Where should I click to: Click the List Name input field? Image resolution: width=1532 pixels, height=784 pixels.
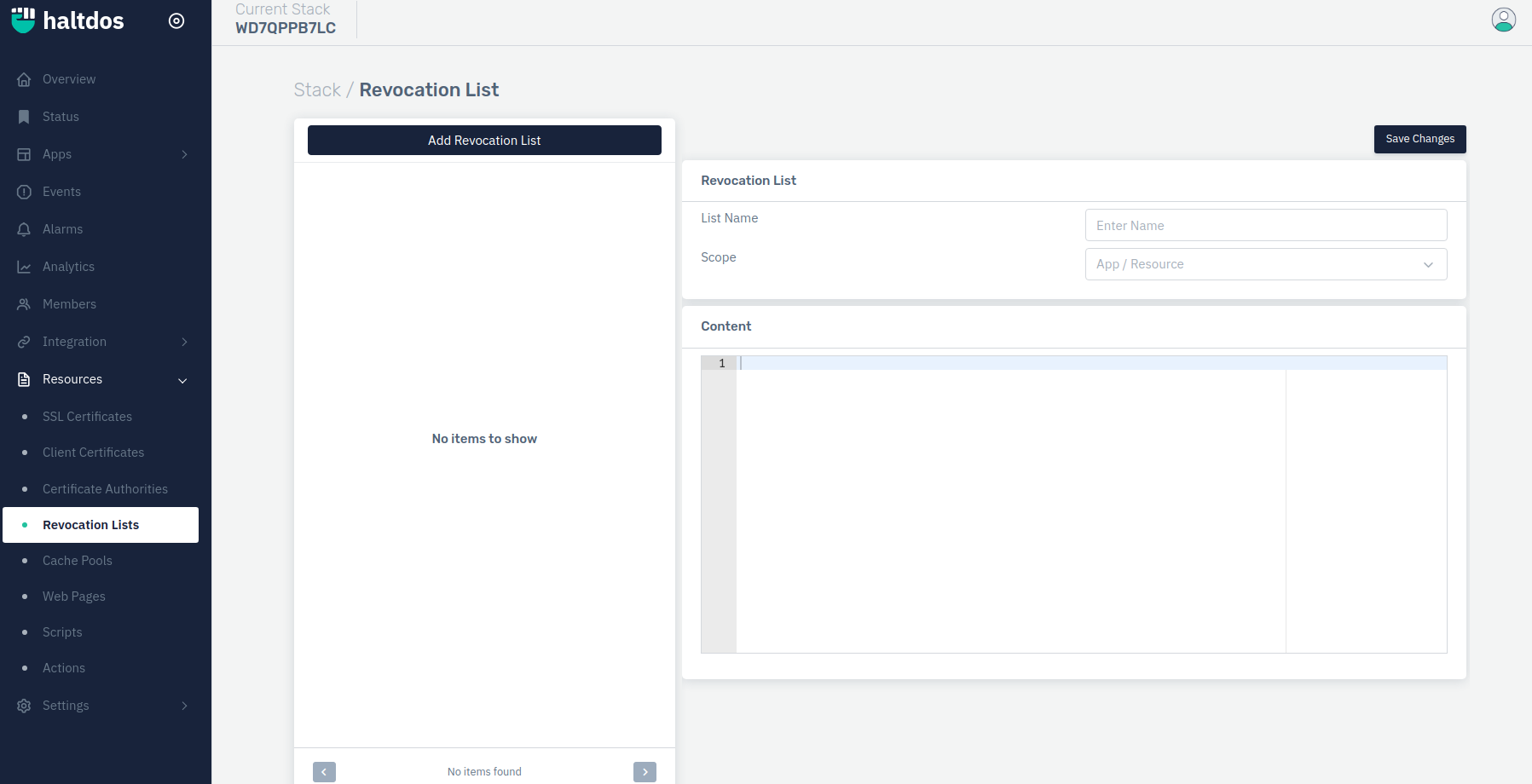point(1265,226)
